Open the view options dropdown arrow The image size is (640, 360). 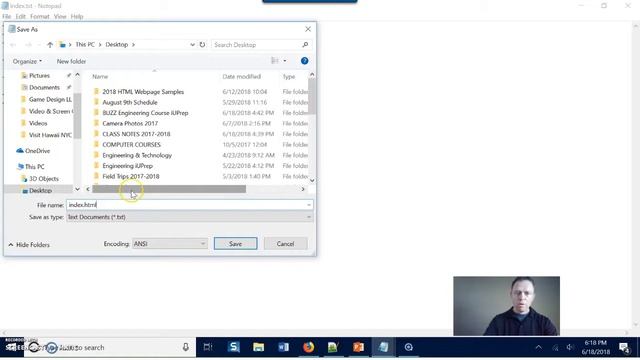click(x=284, y=61)
